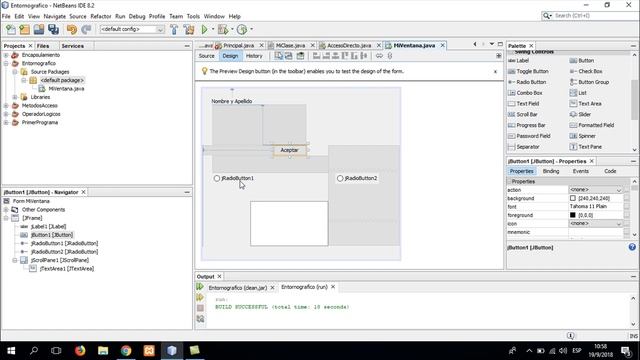
Task: Pick Toggle Button from the Palette
Action: pos(528,71)
